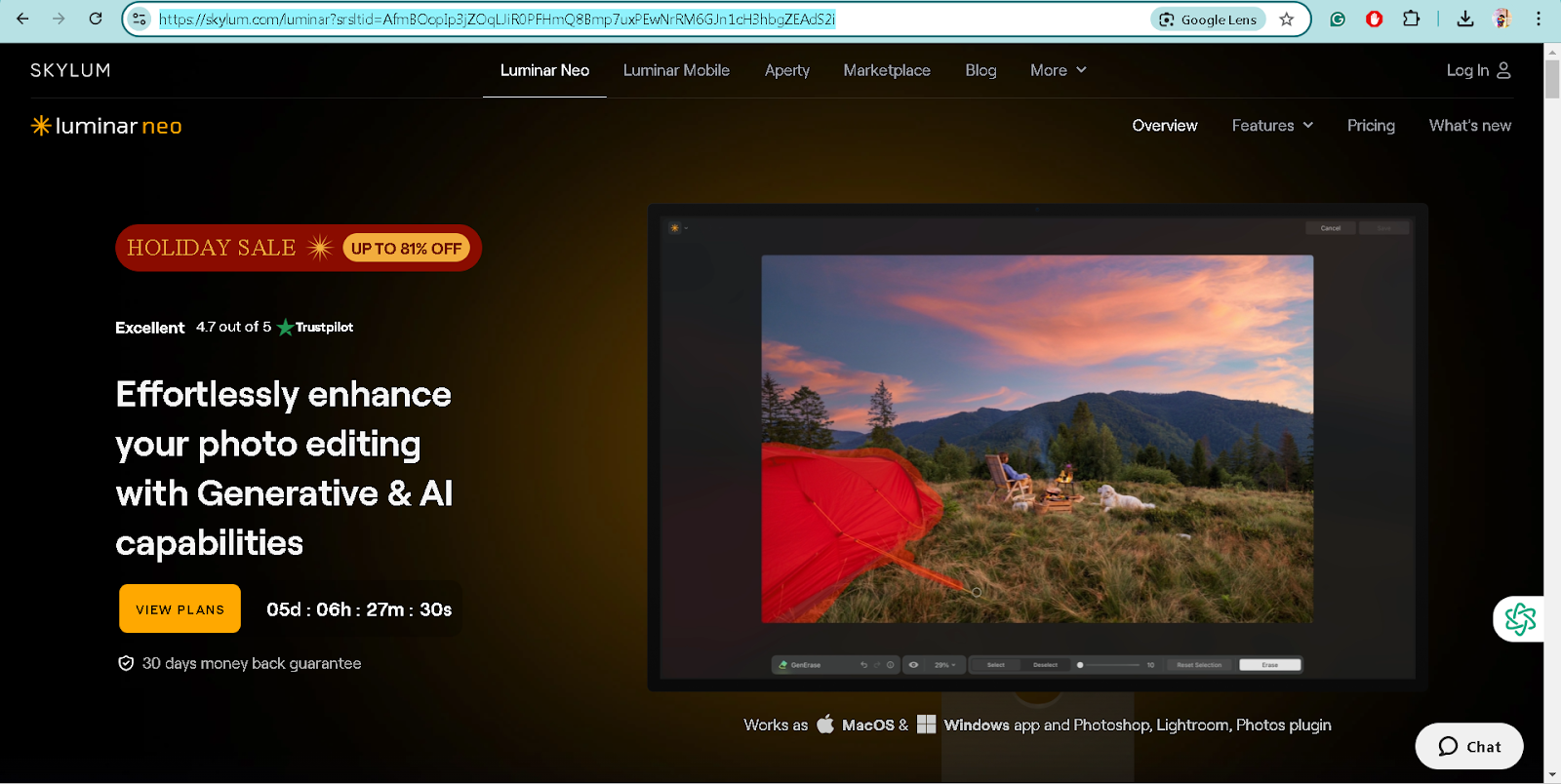Bookmark this page with the star icon
This screenshot has width=1561, height=784.
[x=1287, y=20]
